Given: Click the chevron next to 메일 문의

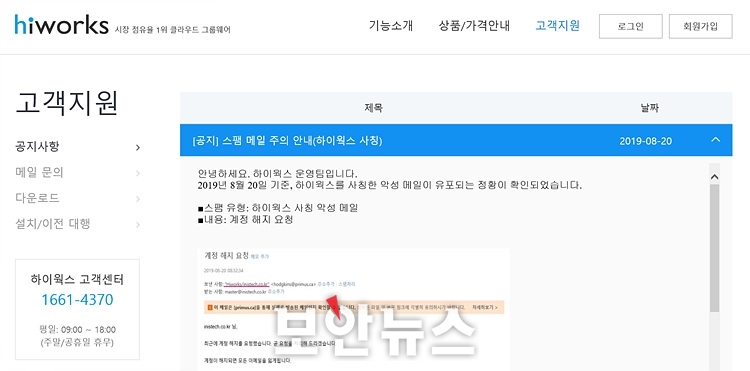Looking at the screenshot, I should [x=138, y=173].
